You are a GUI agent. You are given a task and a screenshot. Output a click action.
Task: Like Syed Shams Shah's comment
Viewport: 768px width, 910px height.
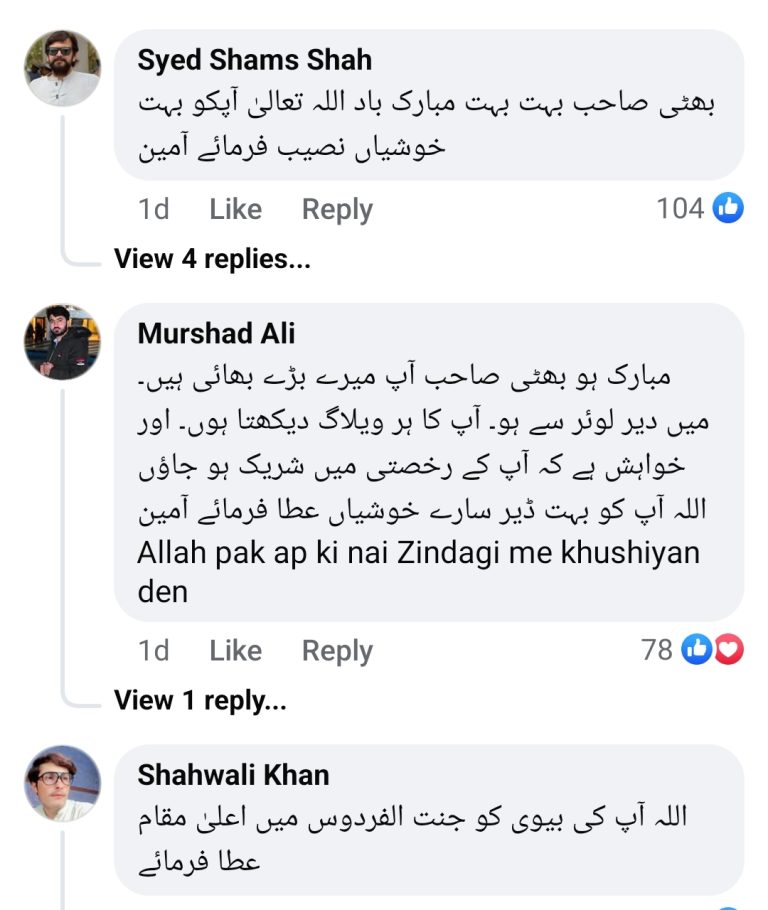coord(234,209)
